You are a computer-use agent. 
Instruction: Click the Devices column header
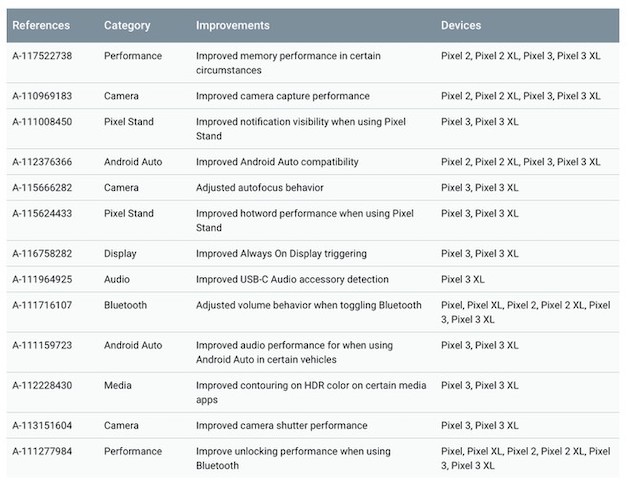coord(461,25)
